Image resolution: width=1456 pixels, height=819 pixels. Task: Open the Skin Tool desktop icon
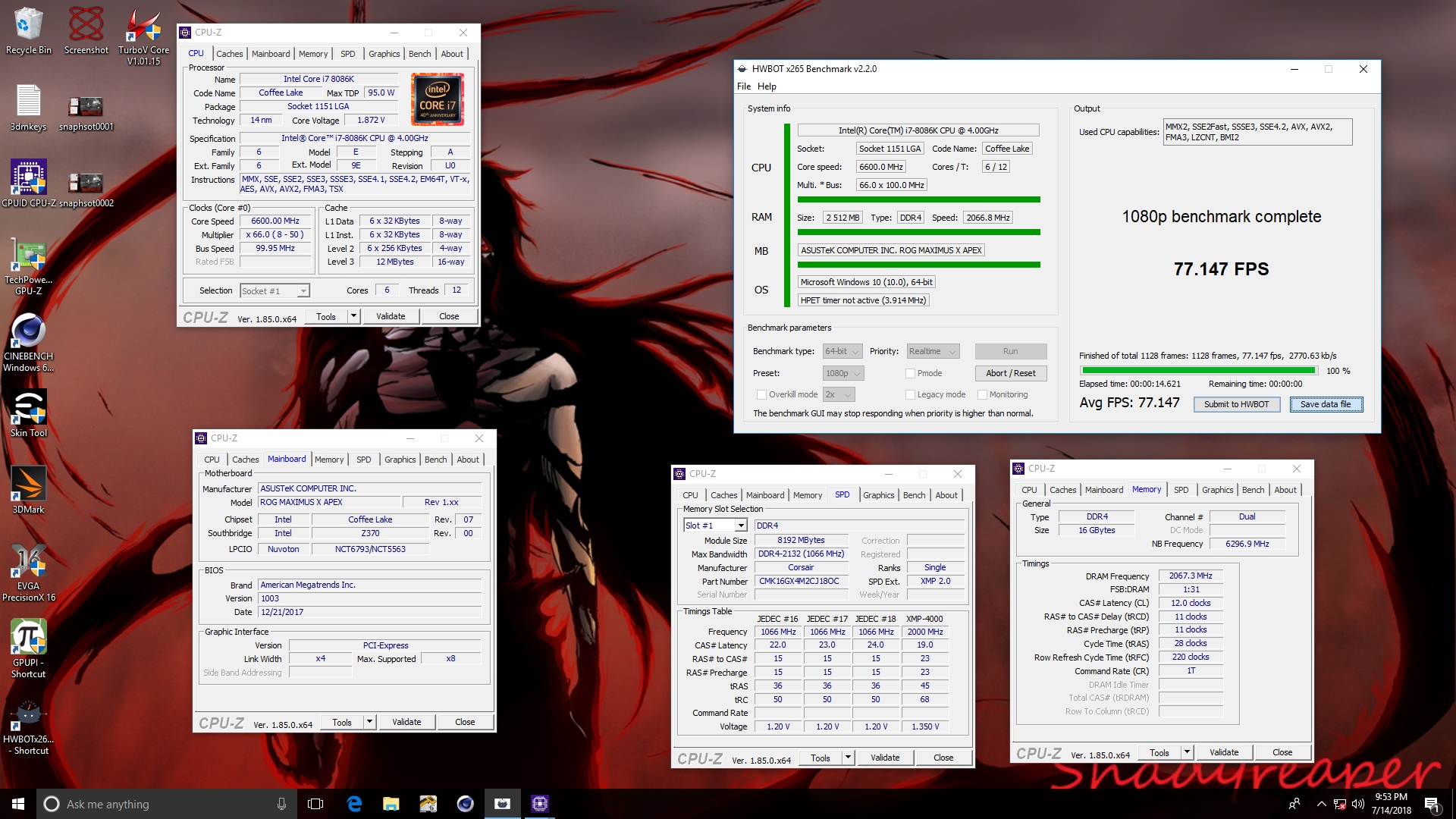[29, 413]
